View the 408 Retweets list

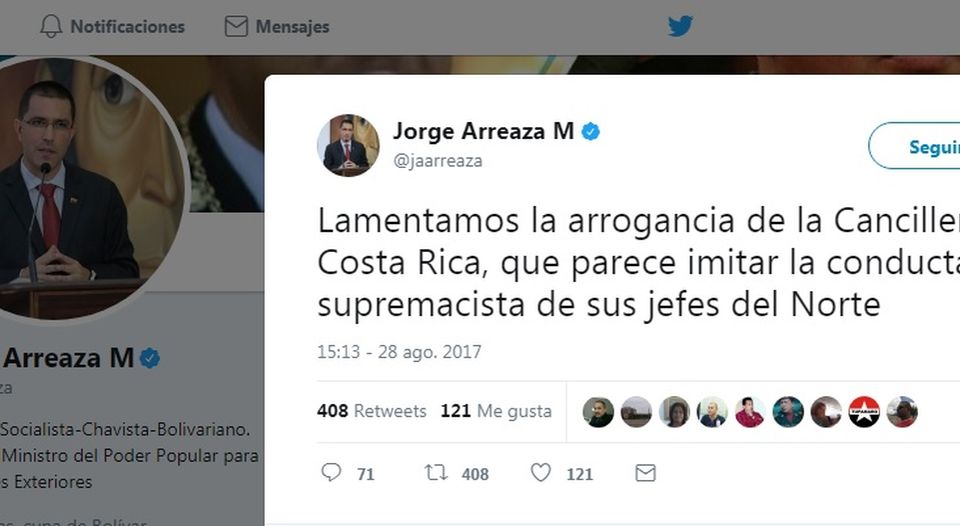tap(372, 410)
